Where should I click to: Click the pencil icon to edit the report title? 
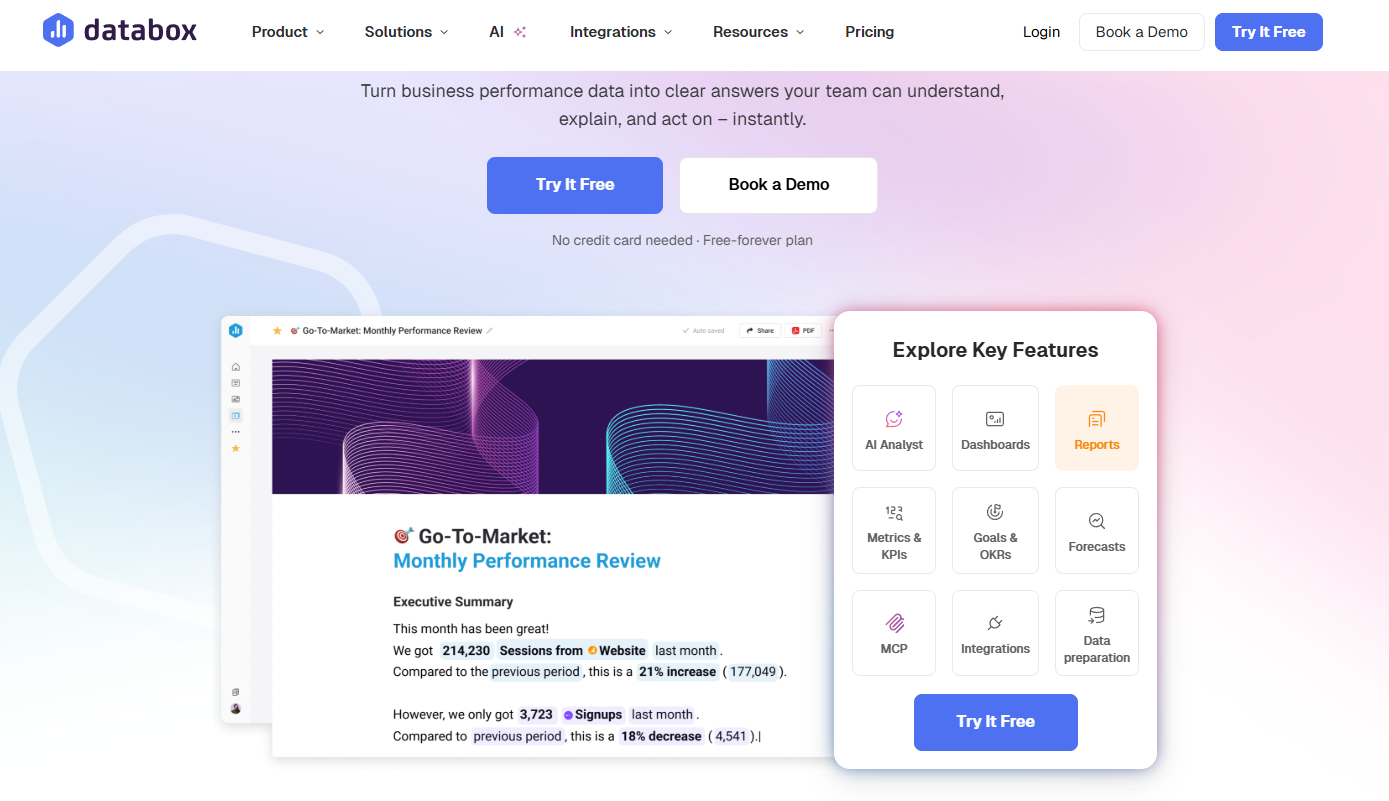click(x=490, y=331)
